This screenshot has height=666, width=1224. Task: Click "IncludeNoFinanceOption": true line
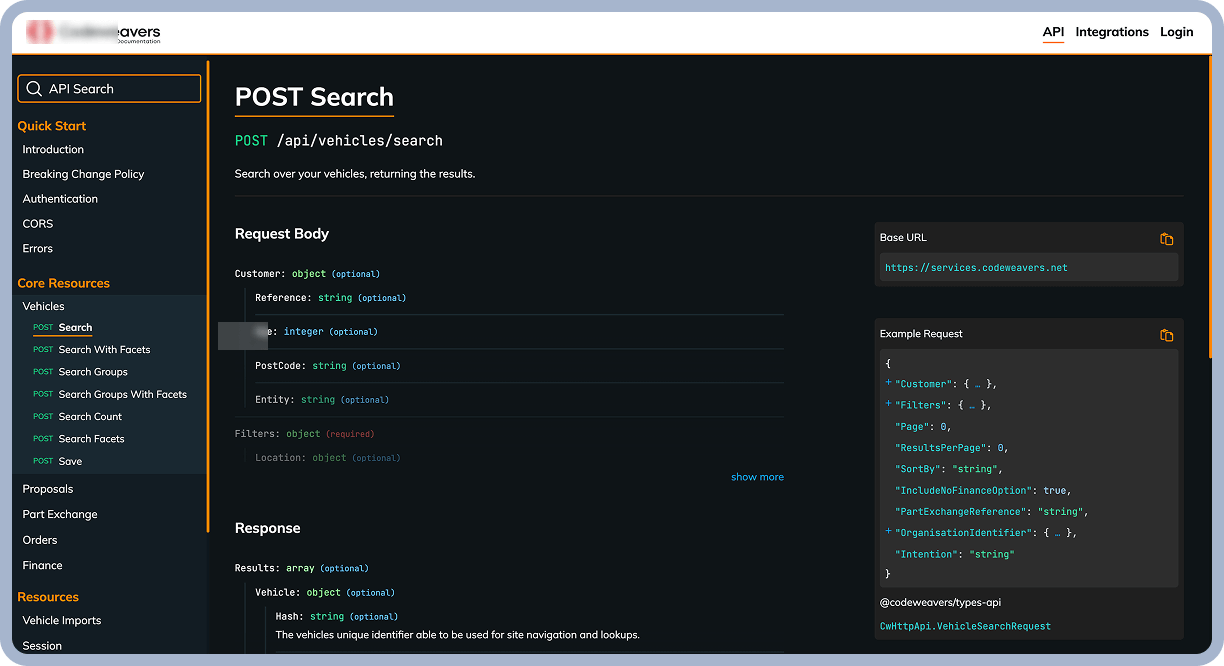[x=983, y=491]
